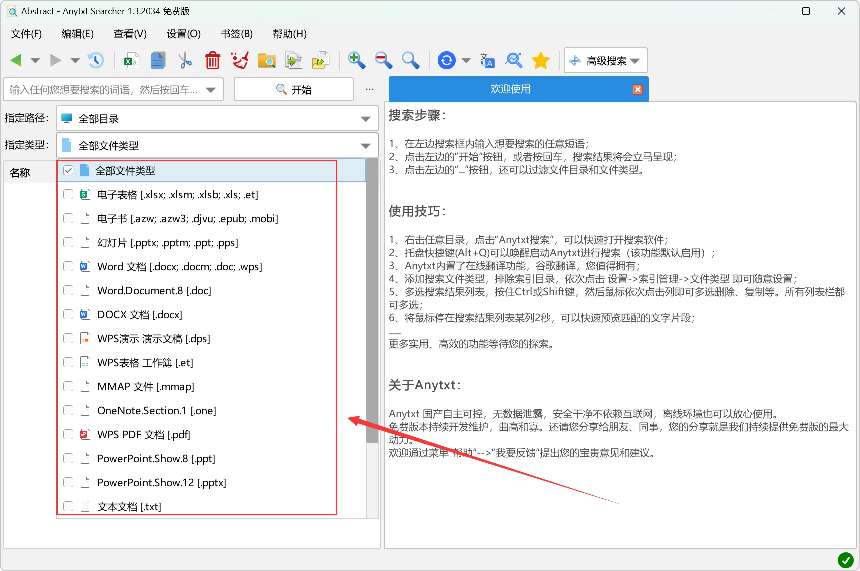Check the OneNote.Section.1 [.one] checkbox
Image resolution: width=860 pixels, height=571 pixels.
click(x=67, y=410)
